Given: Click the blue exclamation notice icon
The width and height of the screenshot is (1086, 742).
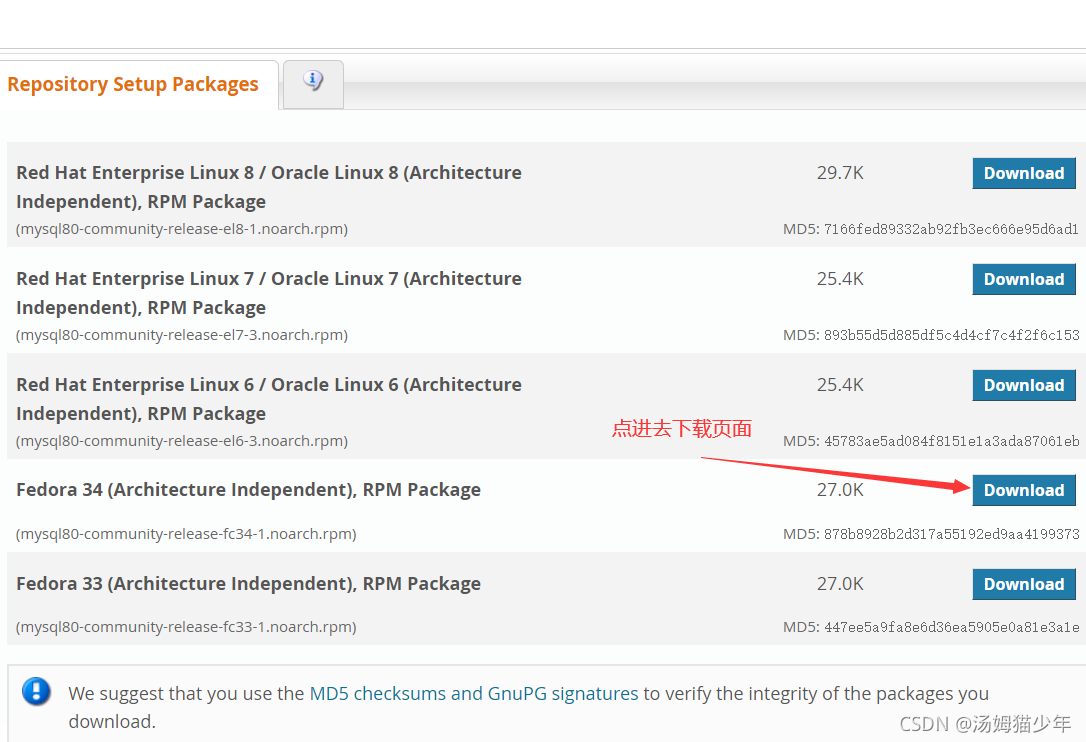Looking at the screenshot, I should pyautogui.click(x=36, y=691).
